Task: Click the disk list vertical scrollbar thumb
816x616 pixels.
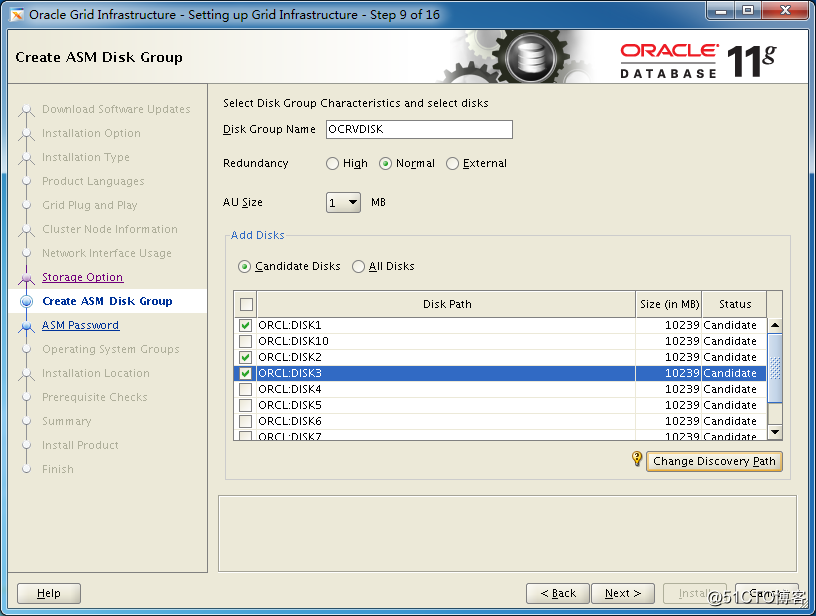Action: tap(775, 368)
